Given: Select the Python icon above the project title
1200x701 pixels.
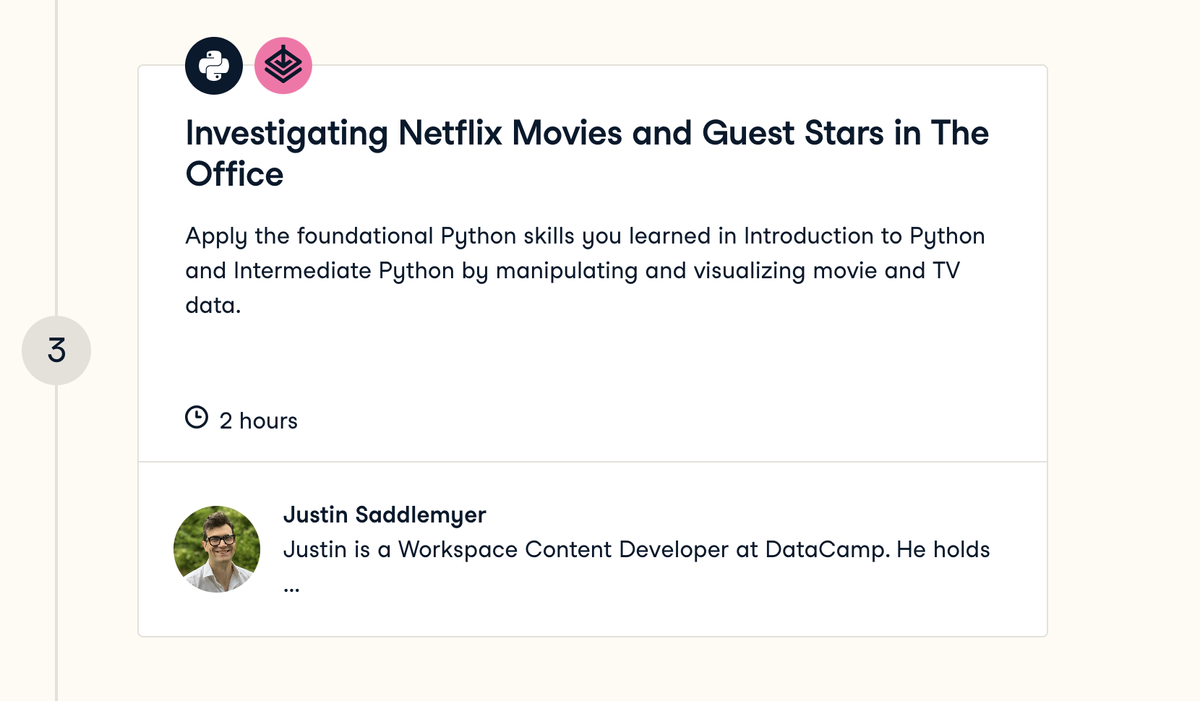Looking at the screenshot, I should click(x=214, y=64).
